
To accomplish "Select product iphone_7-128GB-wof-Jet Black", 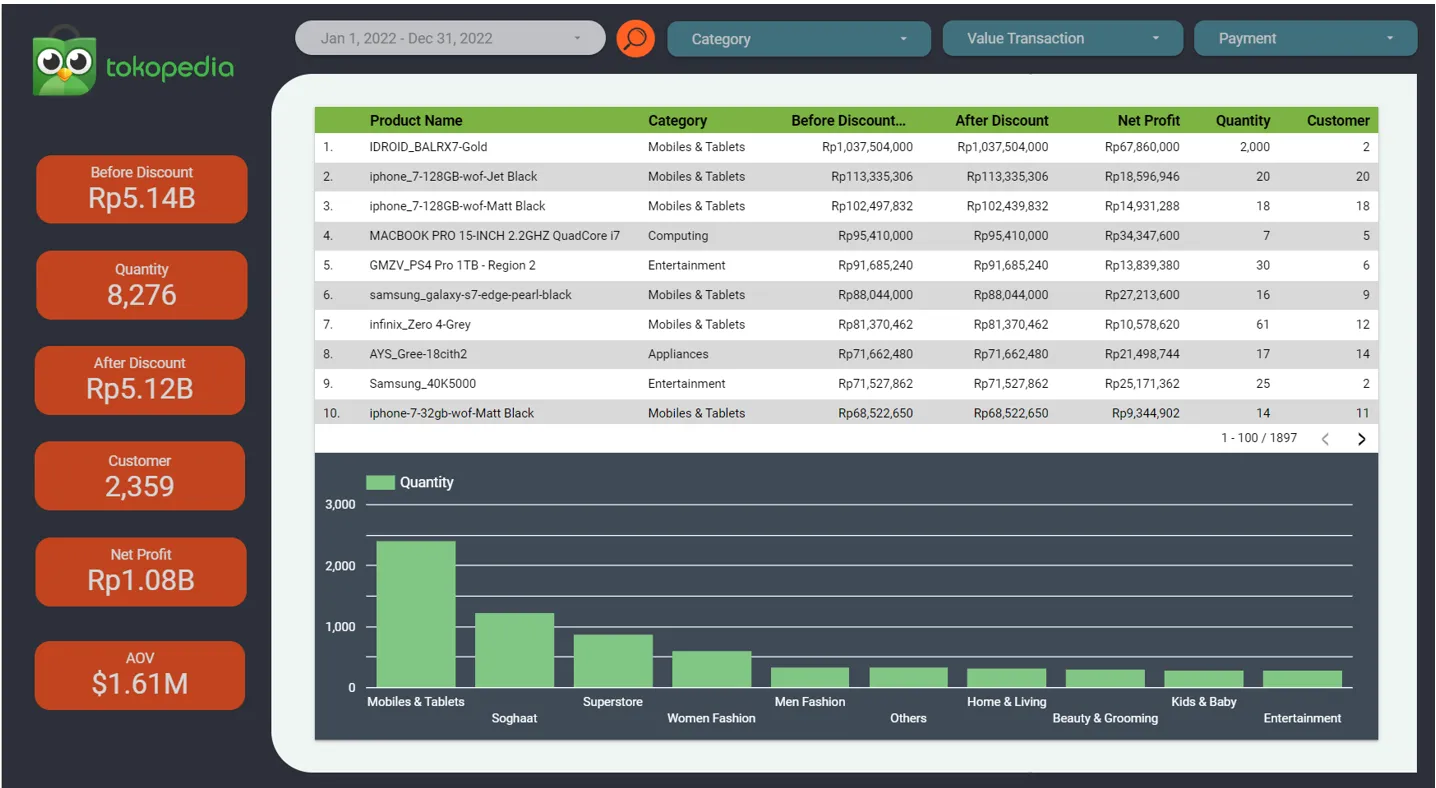I will point(453,176).
